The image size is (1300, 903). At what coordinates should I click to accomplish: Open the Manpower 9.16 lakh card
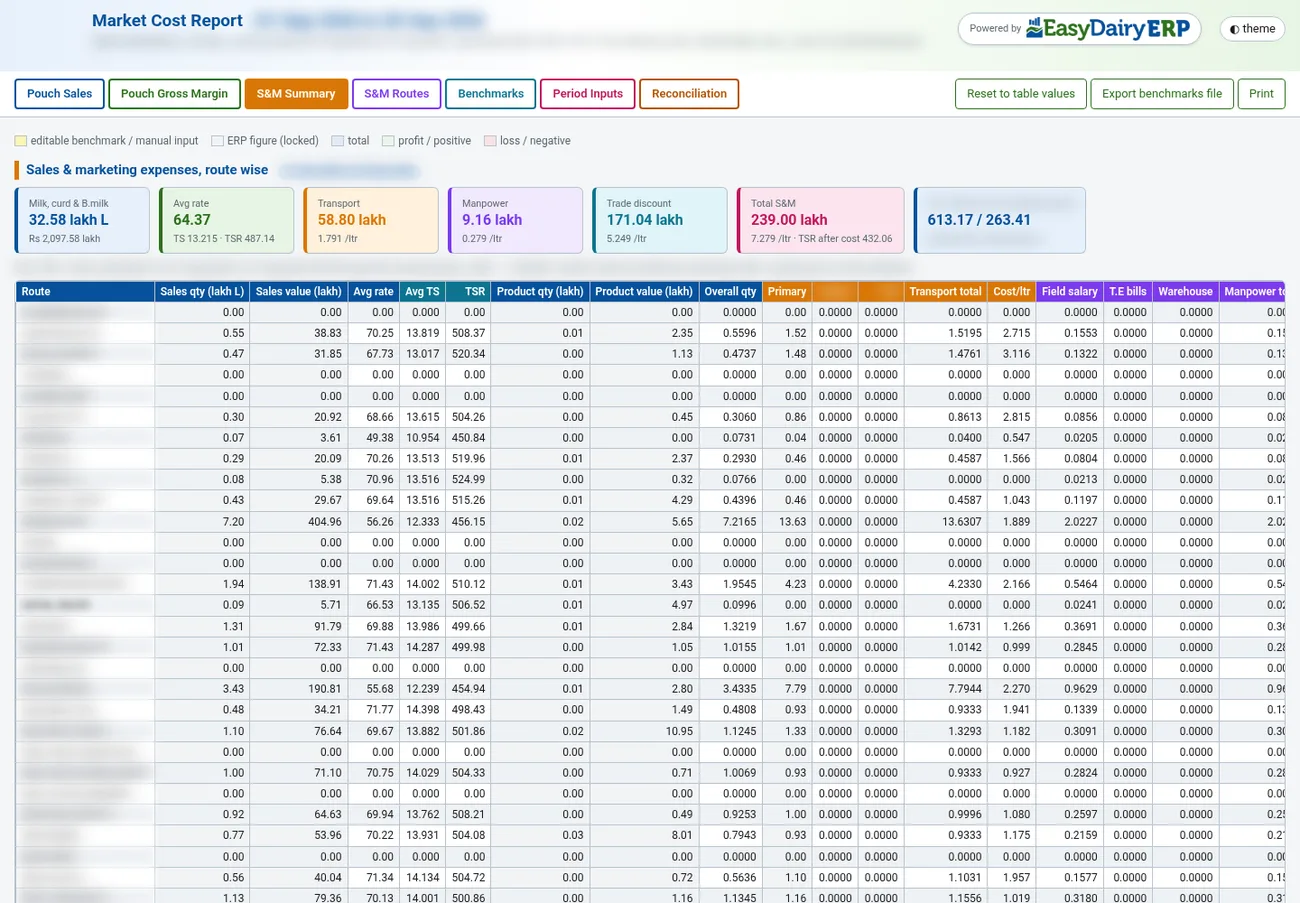[x=515, y=220]
